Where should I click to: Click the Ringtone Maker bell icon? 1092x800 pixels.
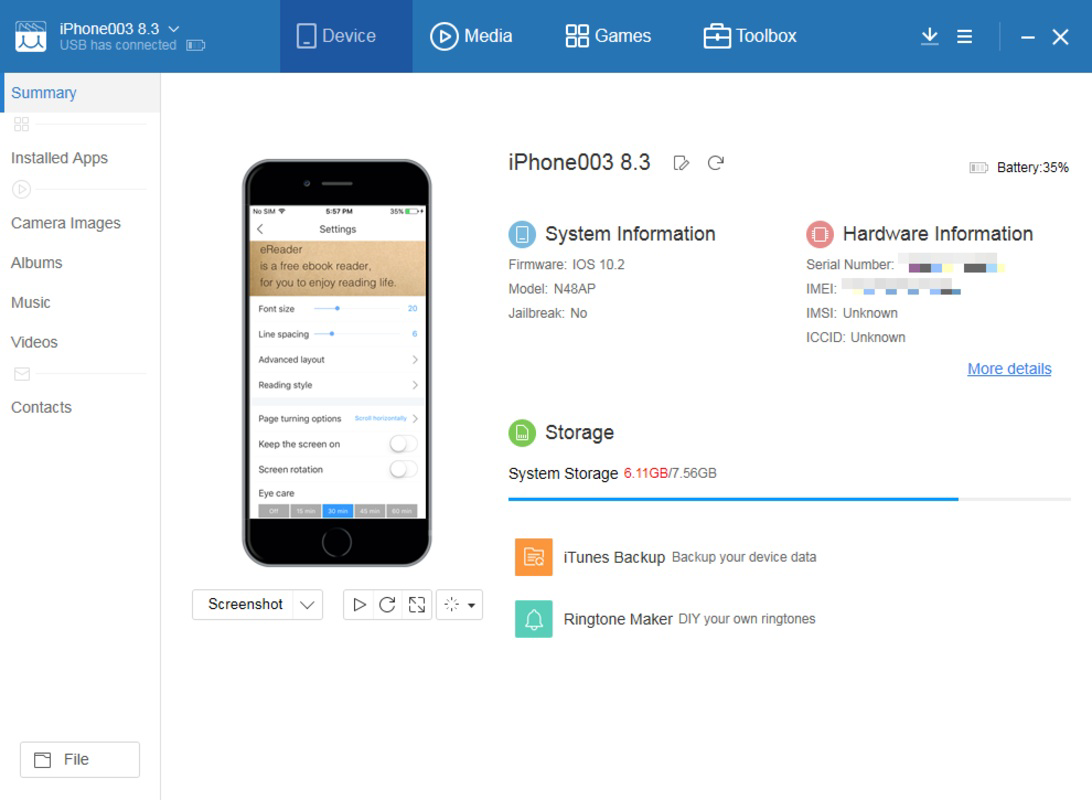click(533, 619)
